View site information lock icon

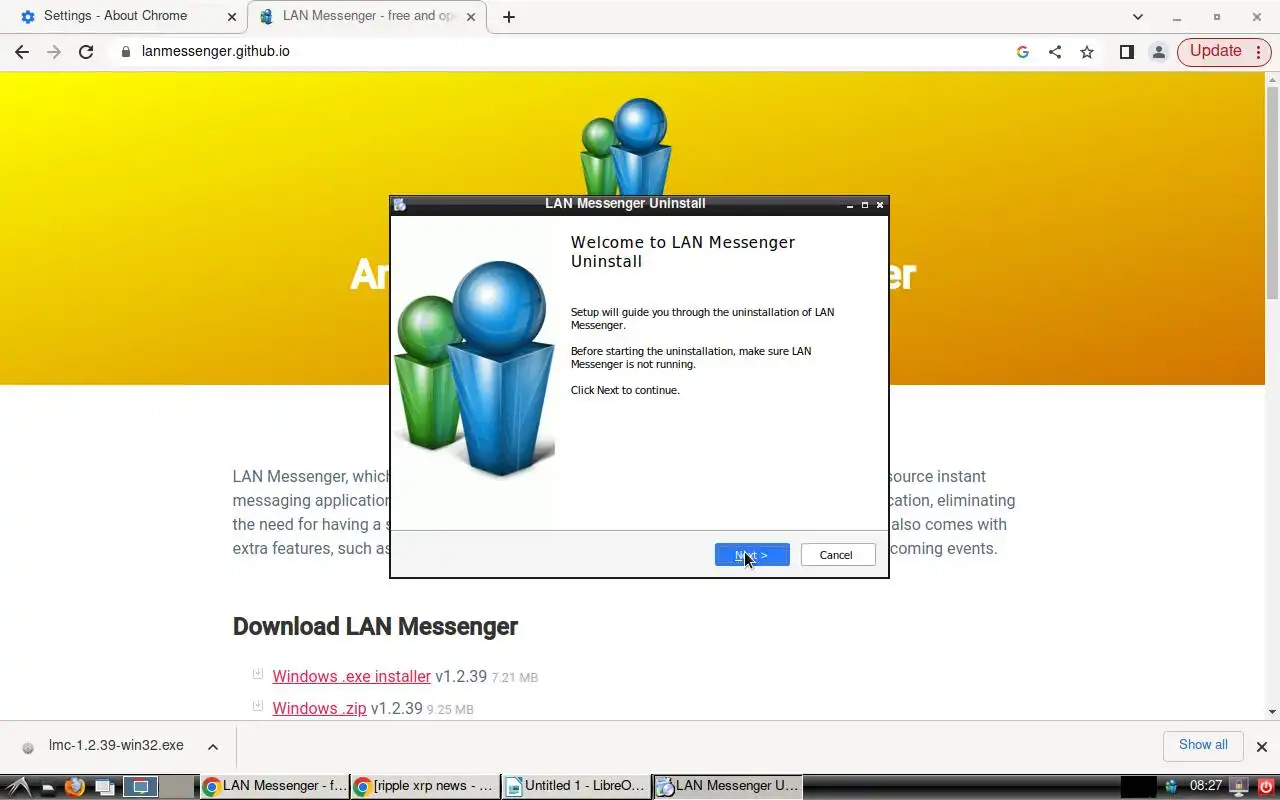126,51
